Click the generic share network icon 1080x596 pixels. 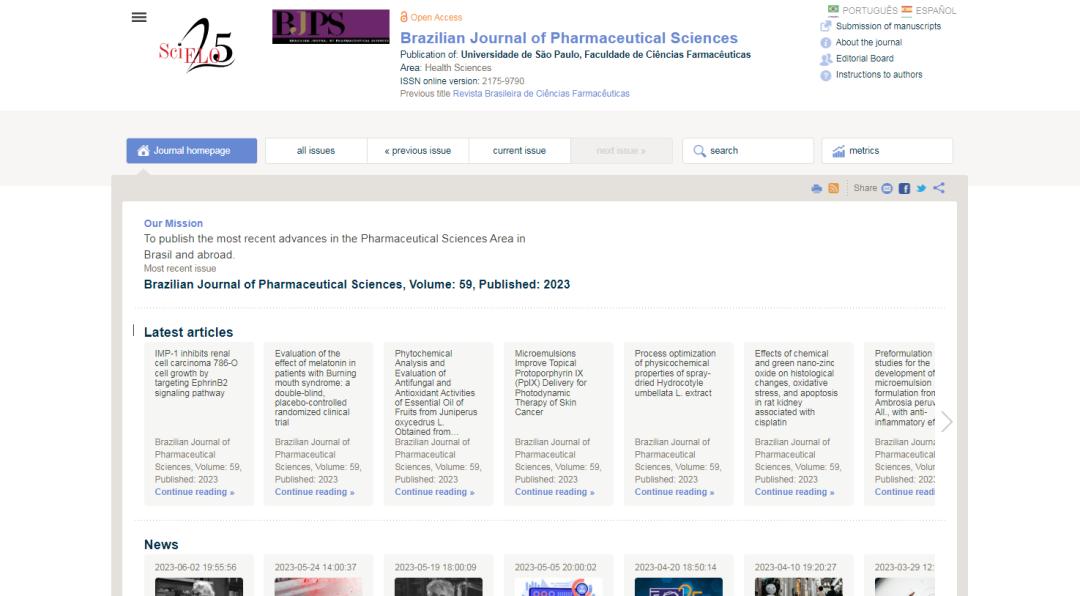tap(938, 188)
